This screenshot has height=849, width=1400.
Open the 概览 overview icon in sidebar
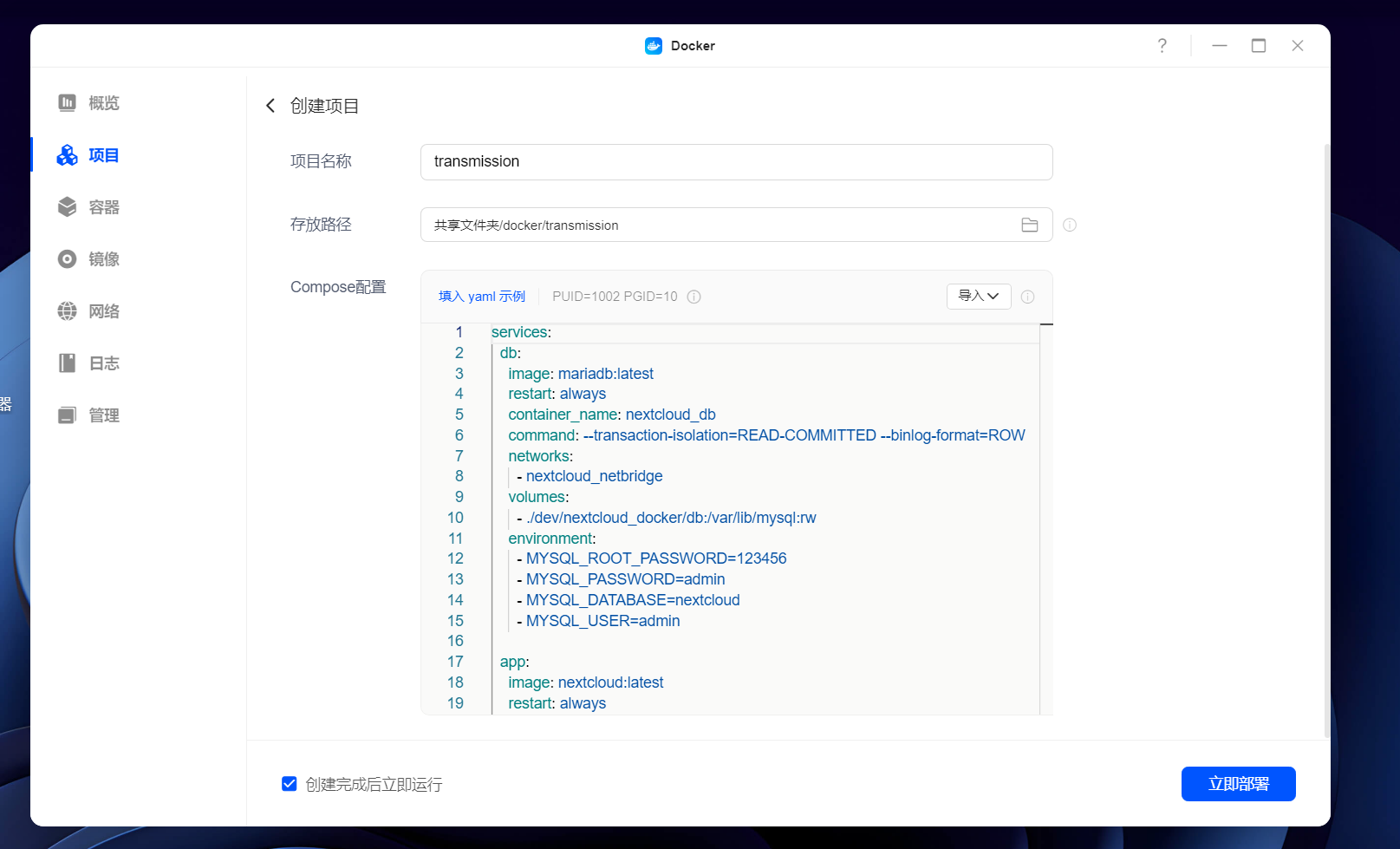pyautogui.click(x=67, y=103)
